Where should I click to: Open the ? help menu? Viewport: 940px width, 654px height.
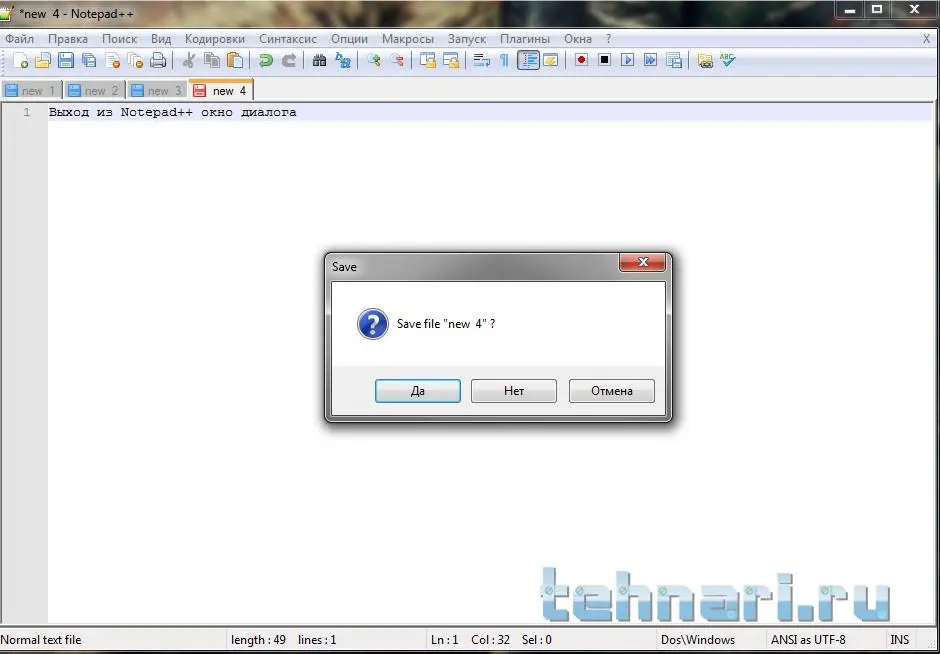[608, 39]
